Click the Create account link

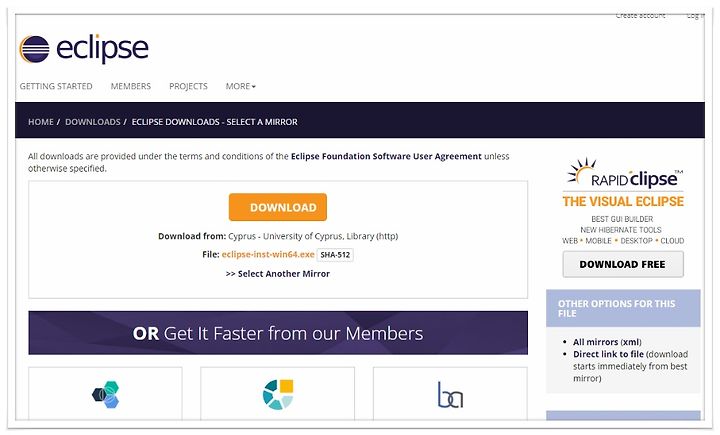point(641,16)
